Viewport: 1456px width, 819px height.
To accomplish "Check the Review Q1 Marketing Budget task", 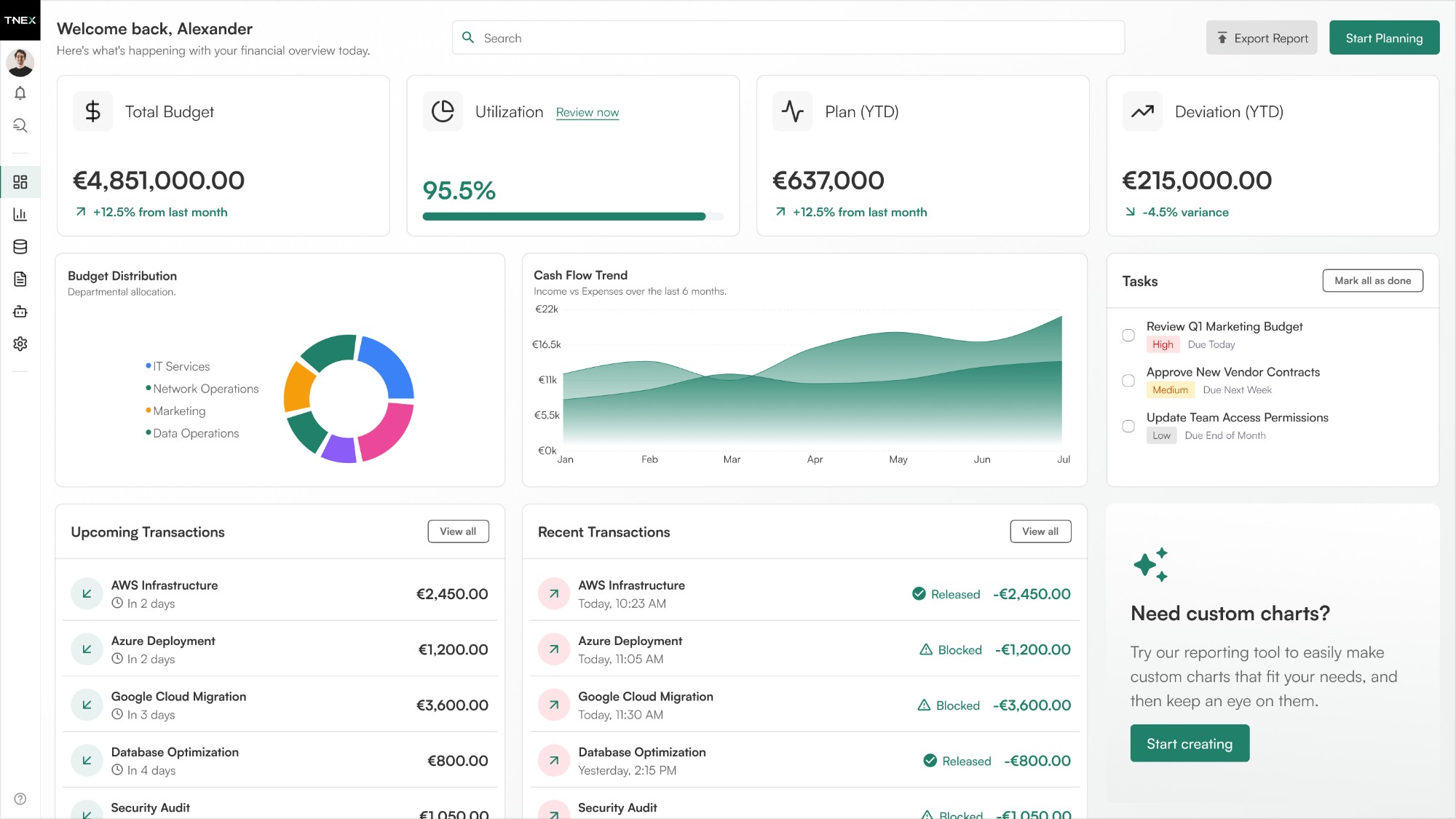I will pyautogui.click(x=1128, y=335).
